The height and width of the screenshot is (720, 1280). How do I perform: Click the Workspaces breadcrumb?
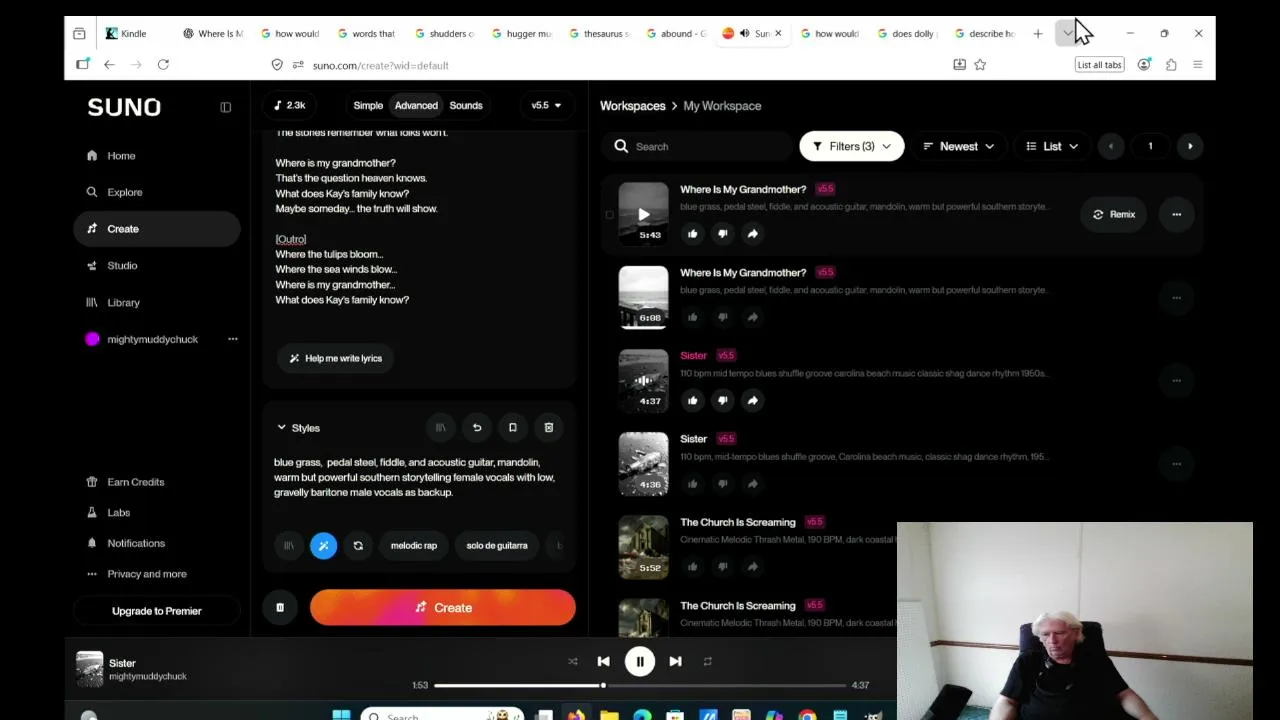tap(632, 106)
